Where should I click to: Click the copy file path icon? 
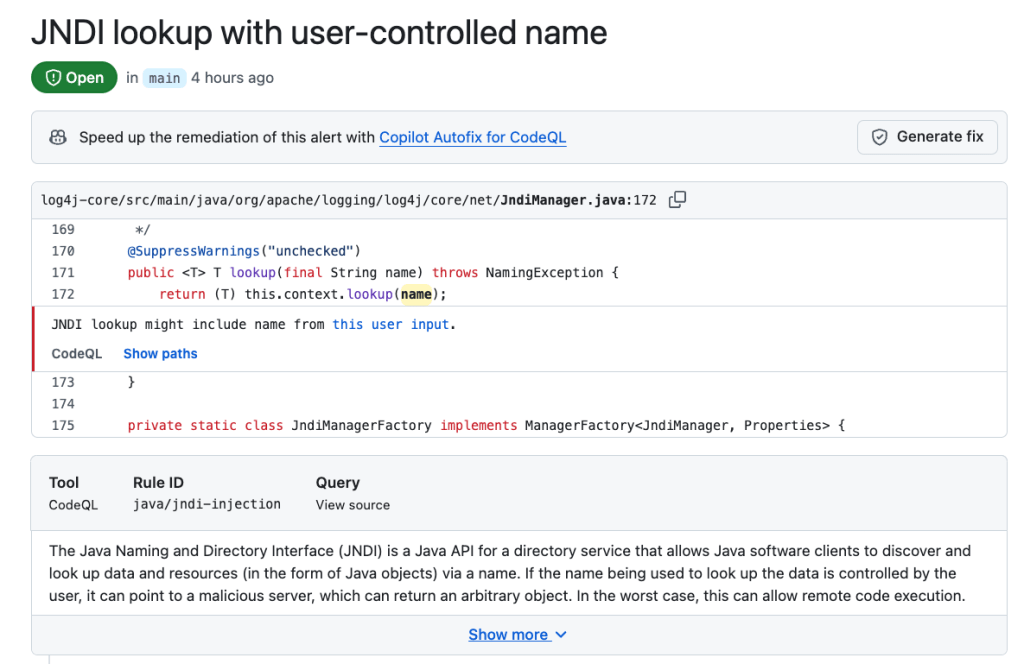pos(677,199)
